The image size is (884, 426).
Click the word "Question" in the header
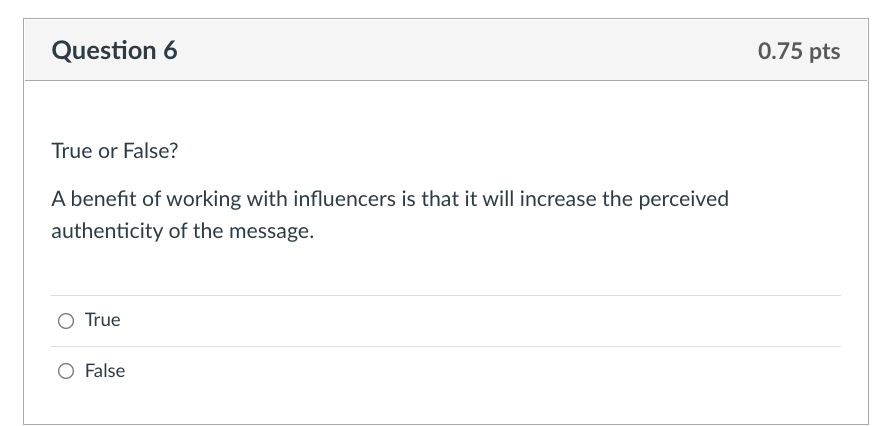coord(102,50)
